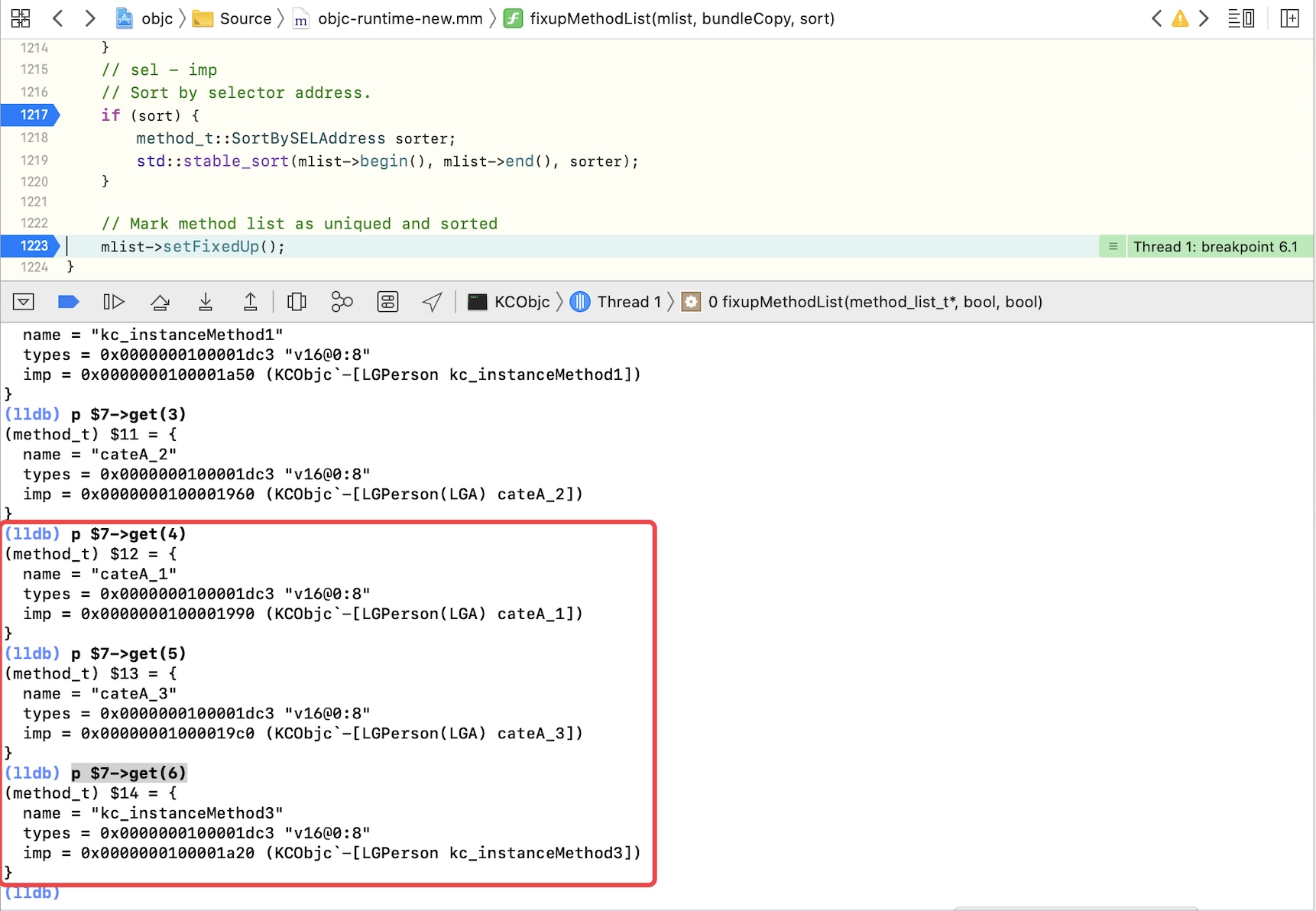The width and height of the screenshot is (1316, 911).
Task: Jump to previous issue arrow
Action: [x=1156, y=18]
